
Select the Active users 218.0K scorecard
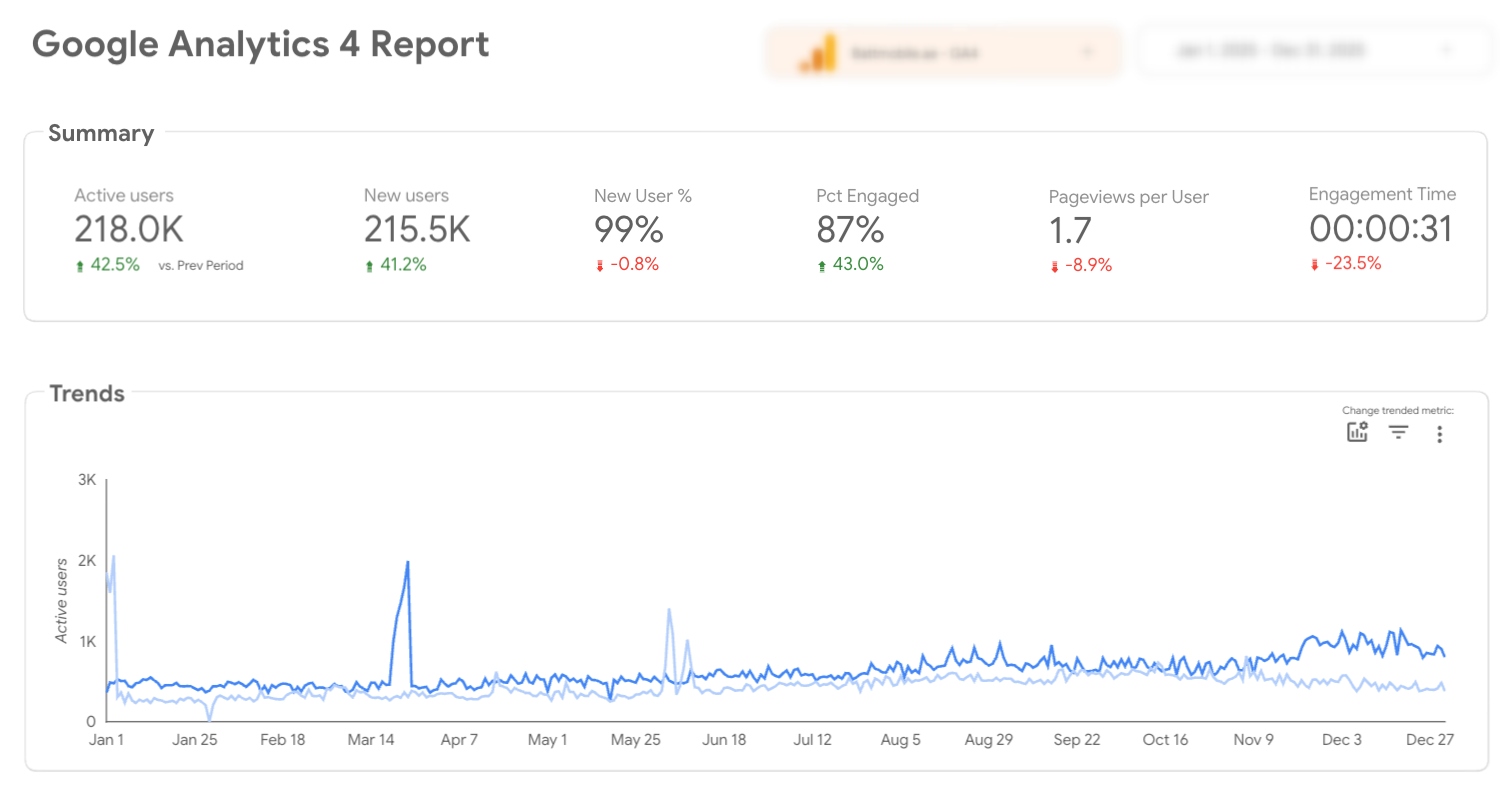(x=129, y=230)
